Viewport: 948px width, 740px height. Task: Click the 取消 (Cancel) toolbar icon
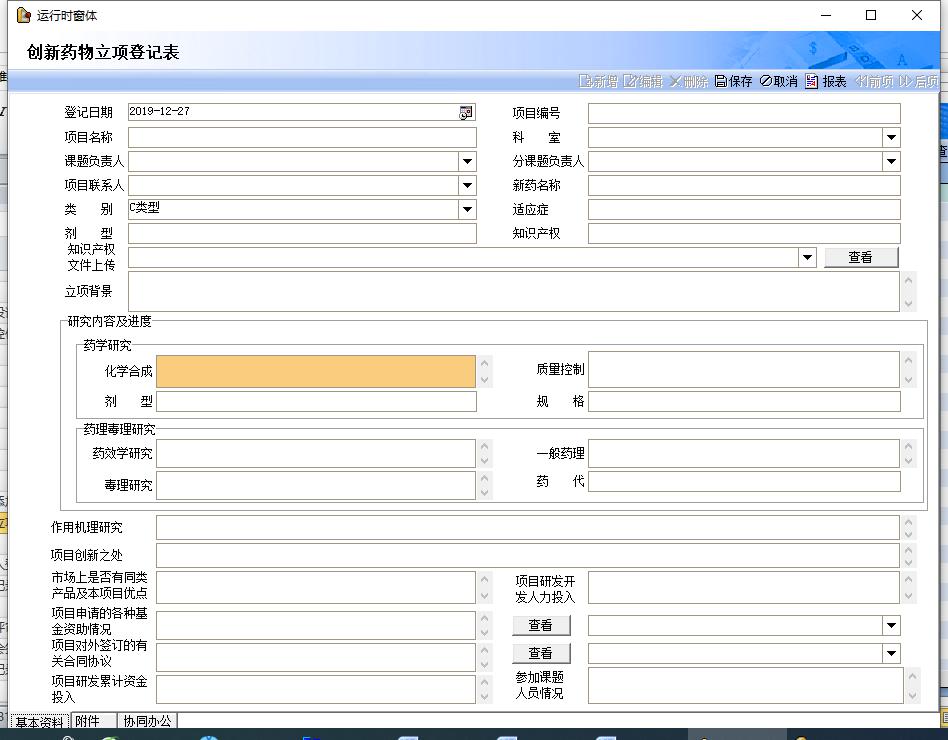[779, 82]
